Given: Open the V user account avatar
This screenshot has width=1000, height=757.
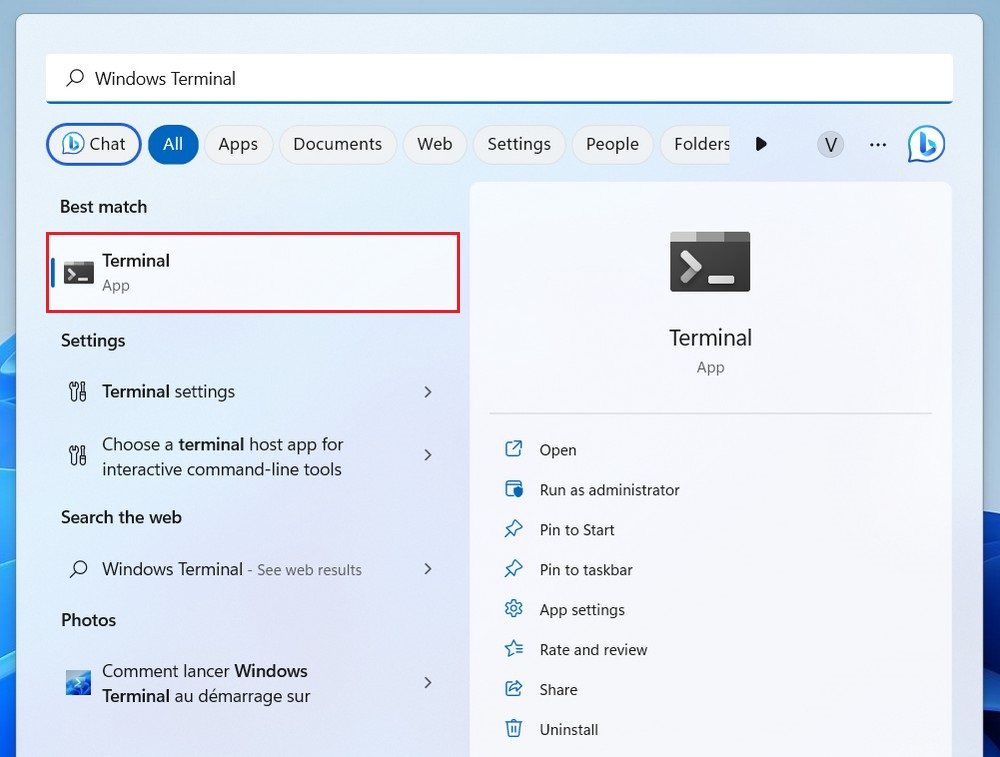Looking at the screenshot, I should pos(830,145).
